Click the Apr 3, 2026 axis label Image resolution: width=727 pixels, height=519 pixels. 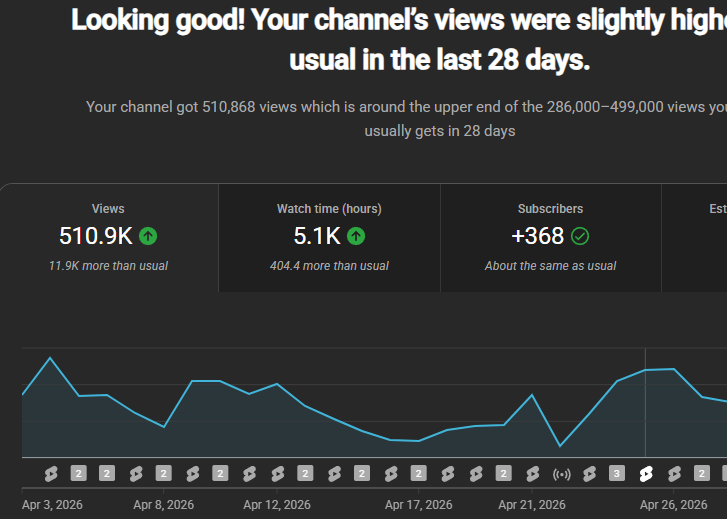[x=52, y=505]
